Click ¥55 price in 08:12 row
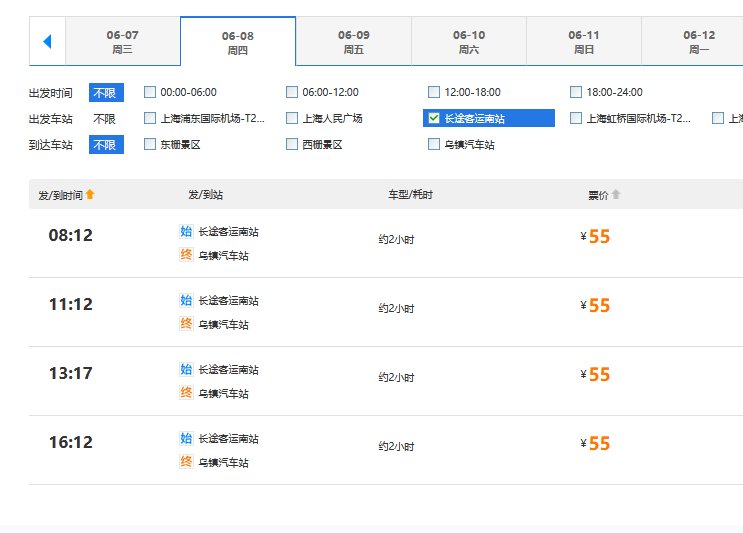This screenshot has width=743, height=533. 595,236
